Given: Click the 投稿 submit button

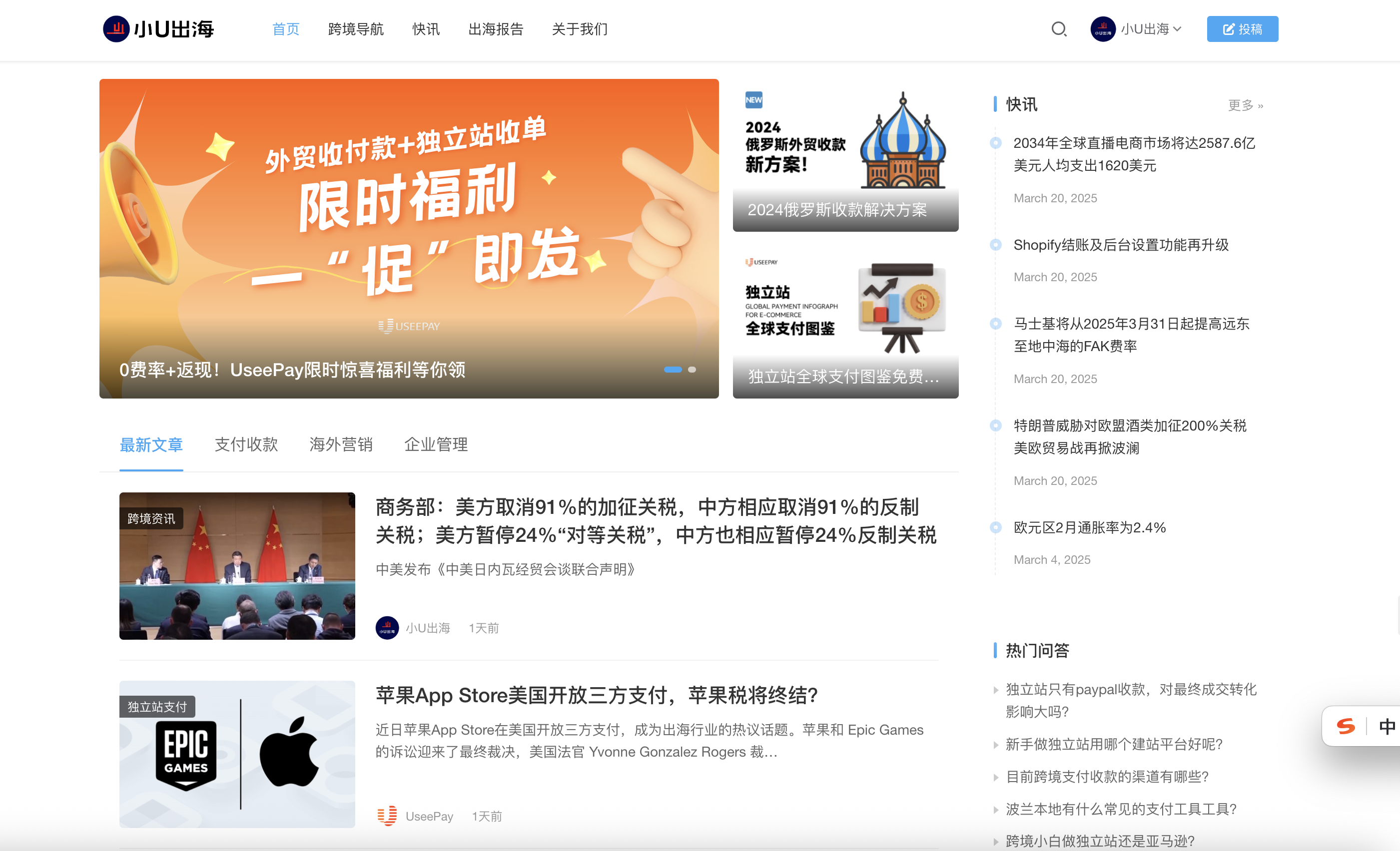Looking at the screenshot, I should (1242, 29).
